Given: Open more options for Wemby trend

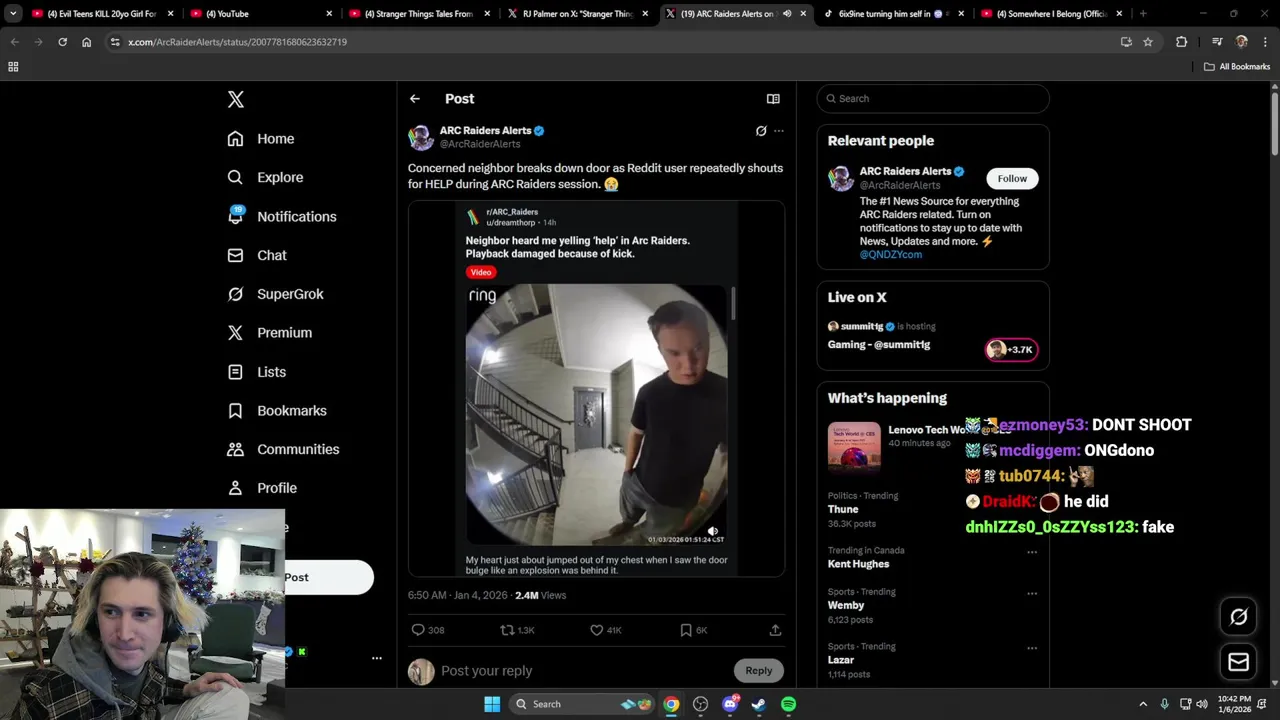Looking at the screenshot, I should click(1032, 594).
